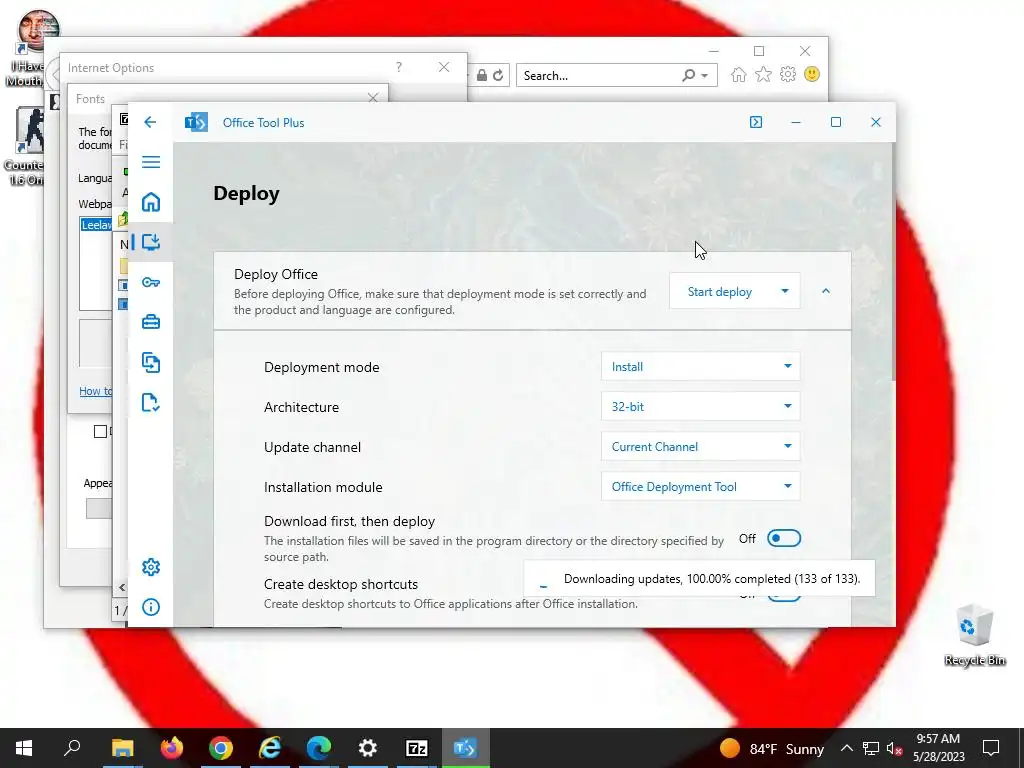Toggle Download first, then deploy switch
The image size is (1024, 768).
tap(784, 538)
